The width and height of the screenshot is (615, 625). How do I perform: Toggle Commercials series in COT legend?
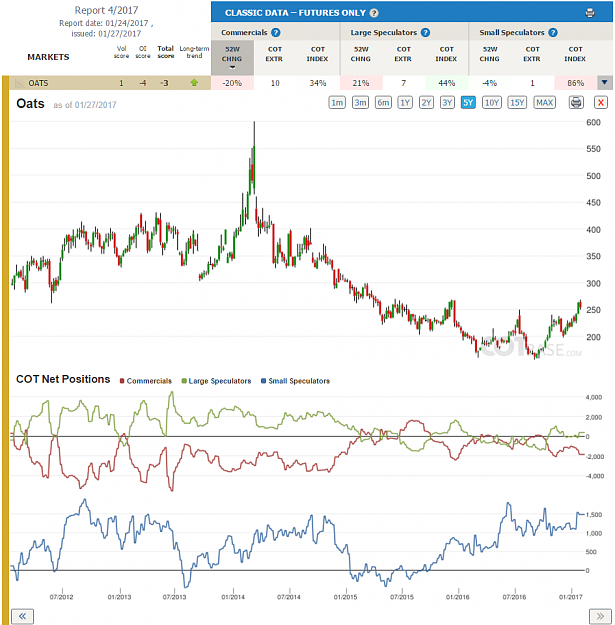(146, 381)
